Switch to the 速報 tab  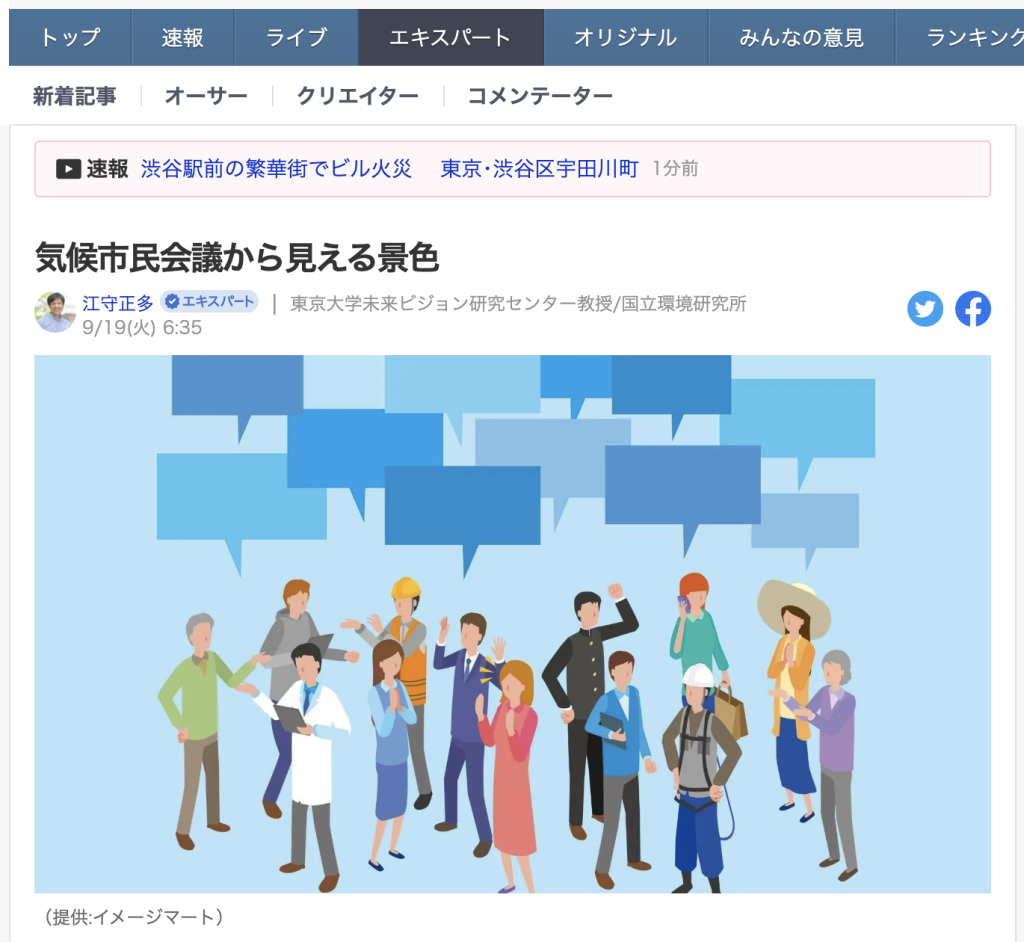183,37
